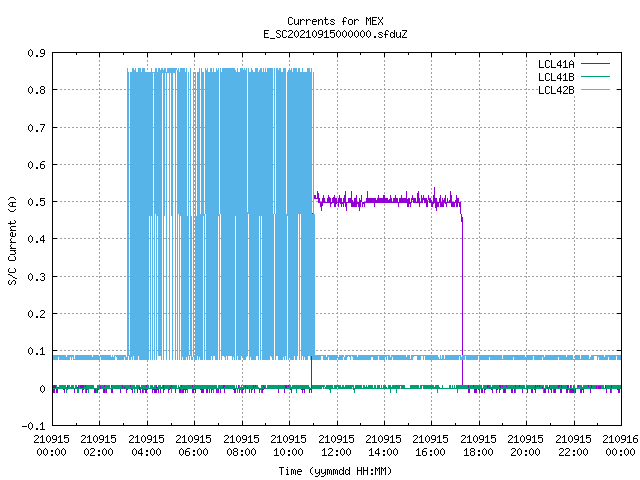640x480 pixels.
Task: Click the 210915 20:00 time tick label
Action: (x=525, y=446)
